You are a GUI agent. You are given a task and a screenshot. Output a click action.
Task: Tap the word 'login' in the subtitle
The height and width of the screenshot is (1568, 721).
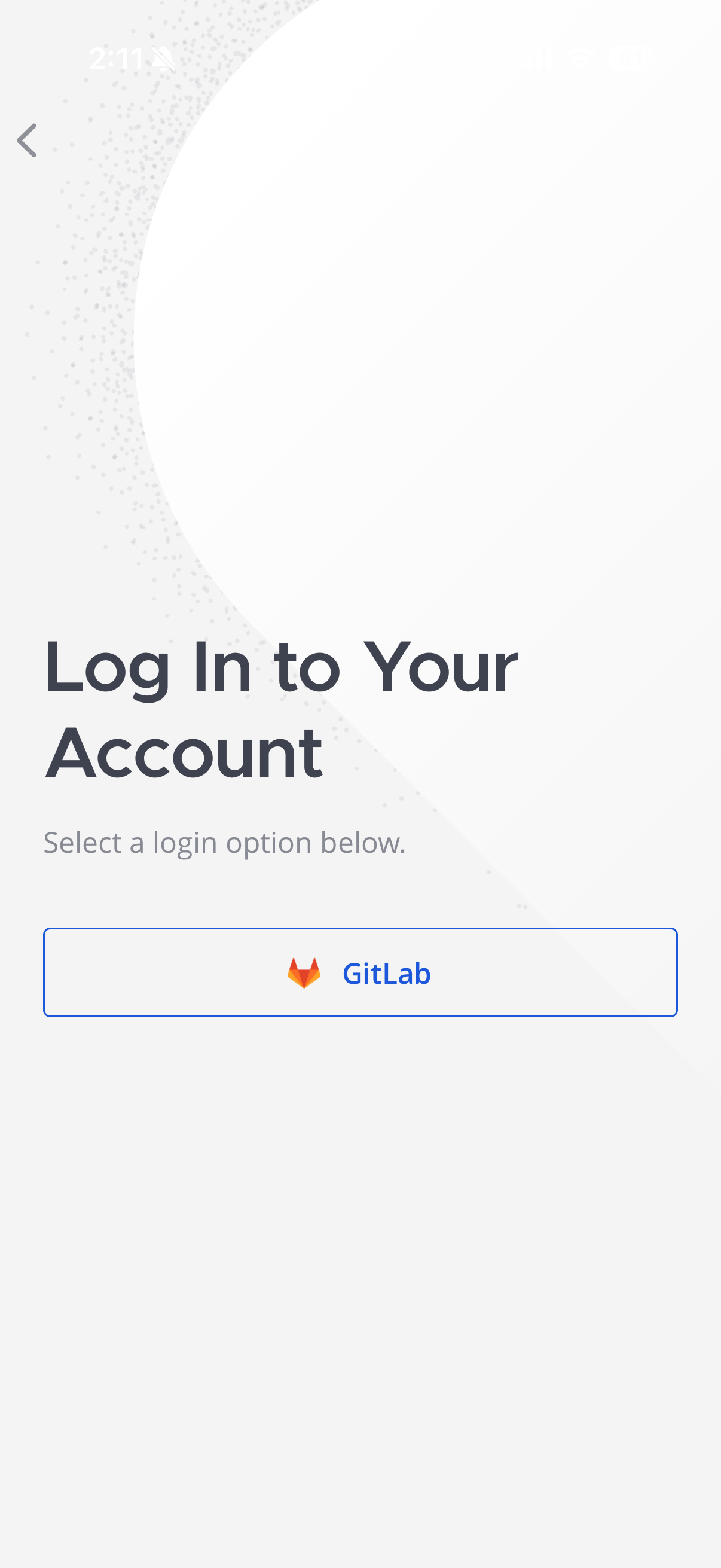pyautogui.click(x=185, y=844)
